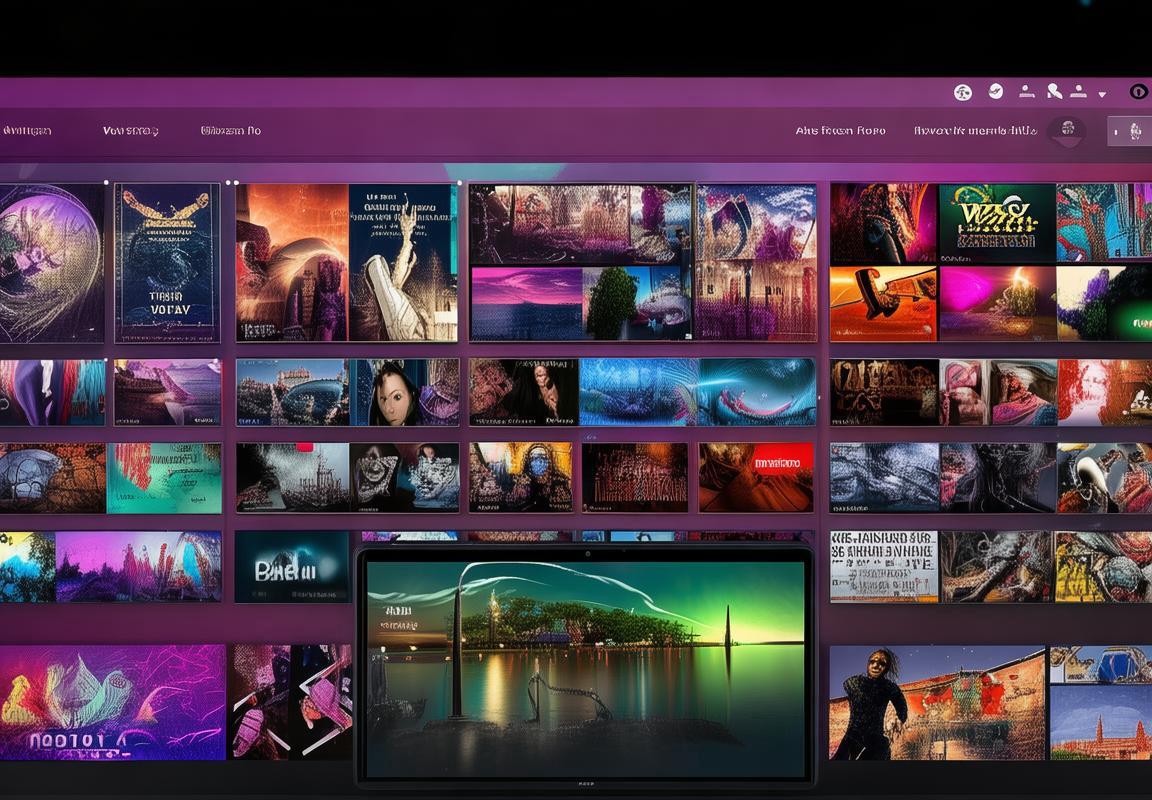Select the blue masked face on yellow thumbnail
Image resolution: width=1152 pixels, height=800 pixels.
[520, 477]
